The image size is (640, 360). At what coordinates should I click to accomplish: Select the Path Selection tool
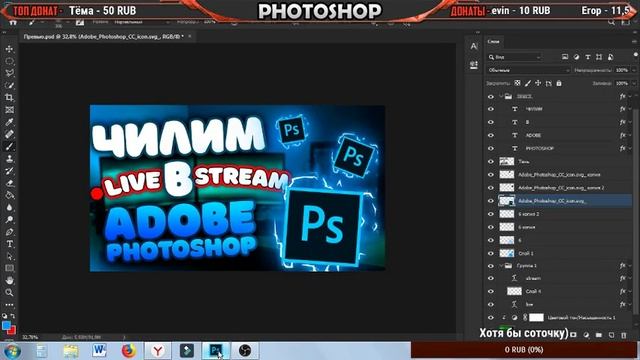9,256
